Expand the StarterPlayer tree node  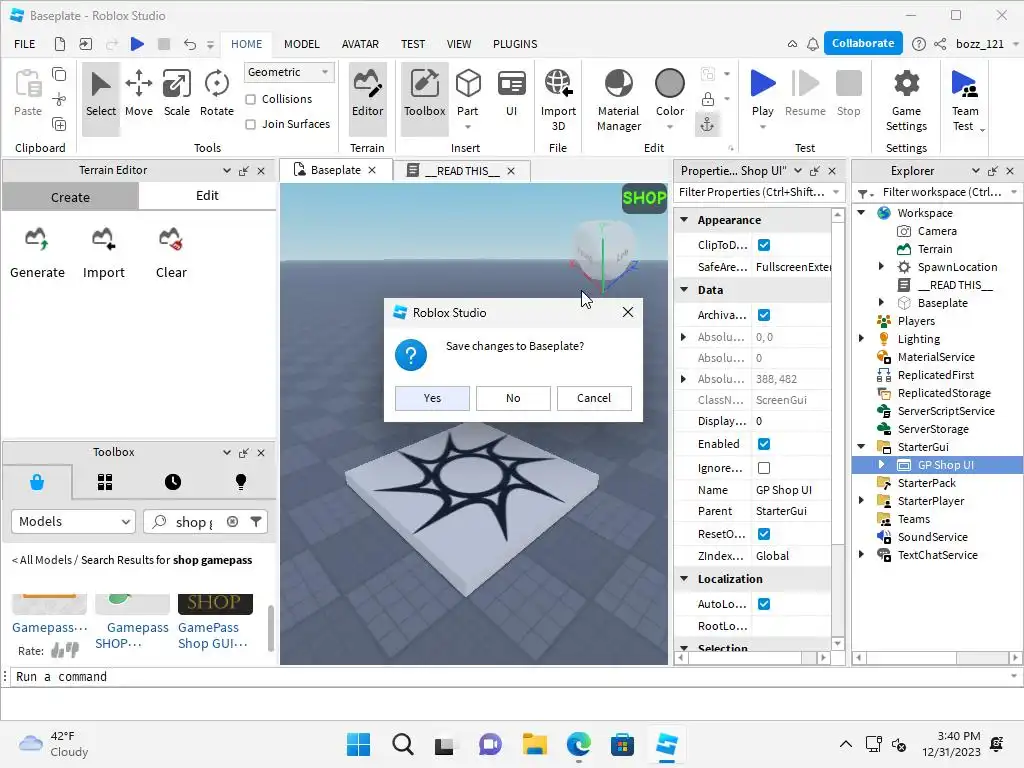pyautogui.click(x=861, y=500)
